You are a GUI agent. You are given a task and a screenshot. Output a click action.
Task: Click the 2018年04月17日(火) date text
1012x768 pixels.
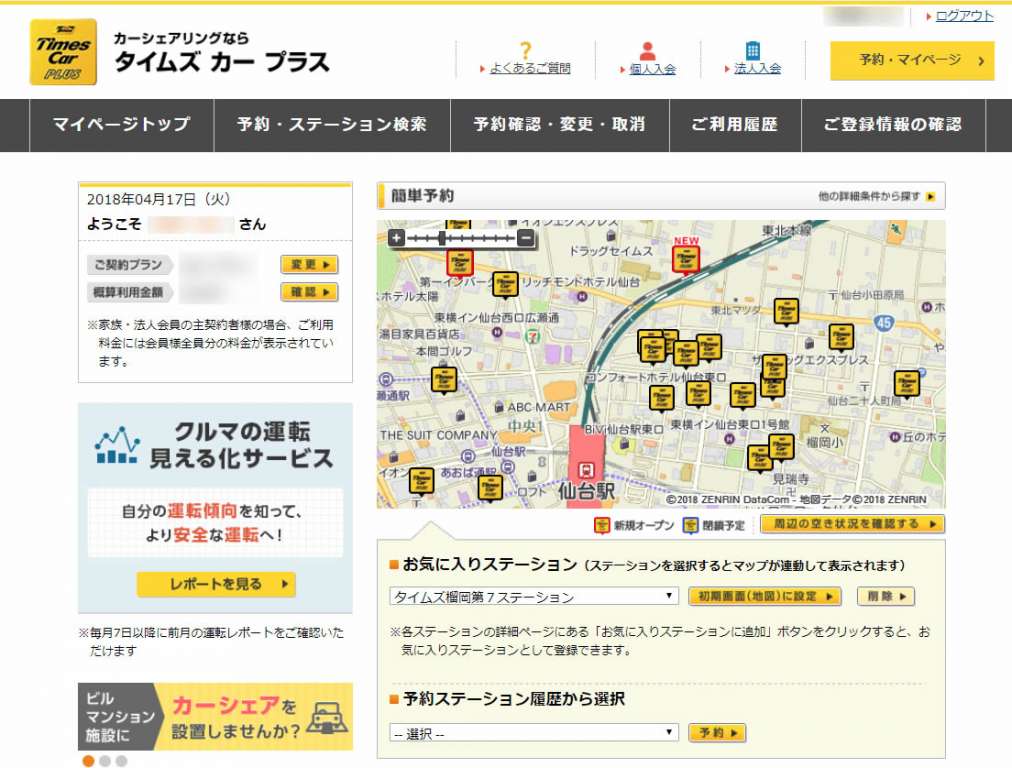point(159,199)
